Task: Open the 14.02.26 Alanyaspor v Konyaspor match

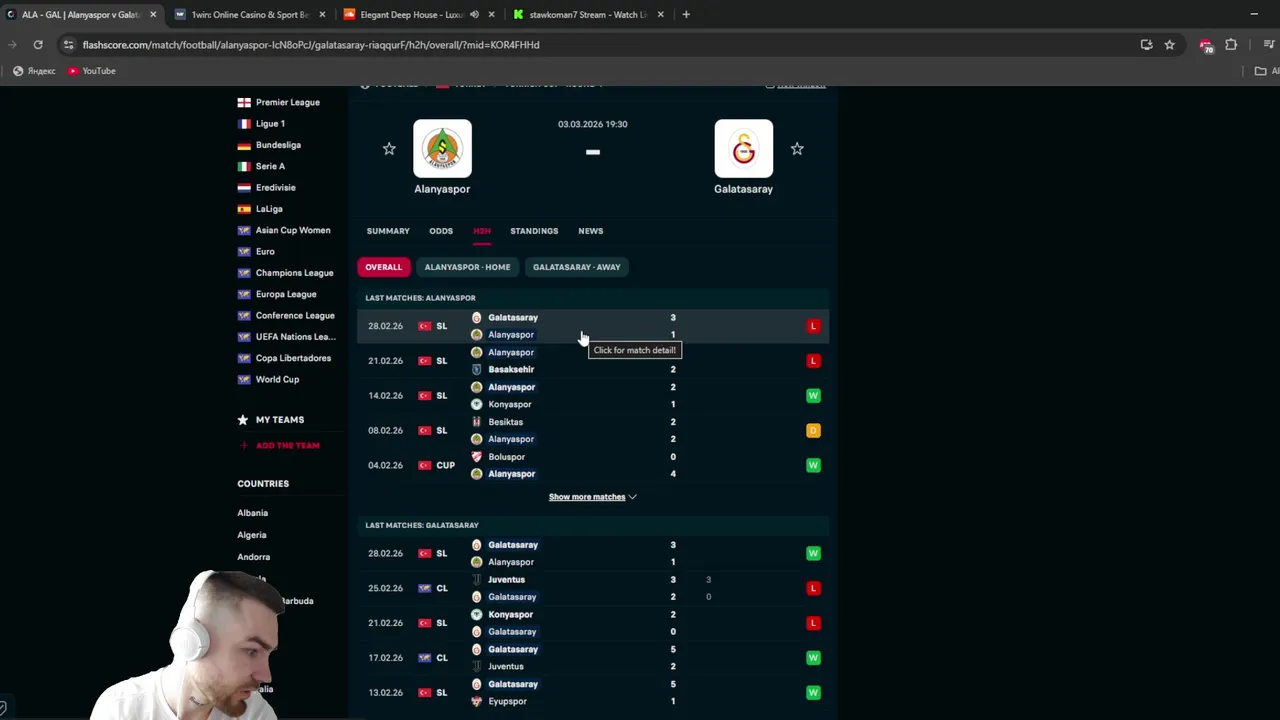Action: (x=593, y=396)
